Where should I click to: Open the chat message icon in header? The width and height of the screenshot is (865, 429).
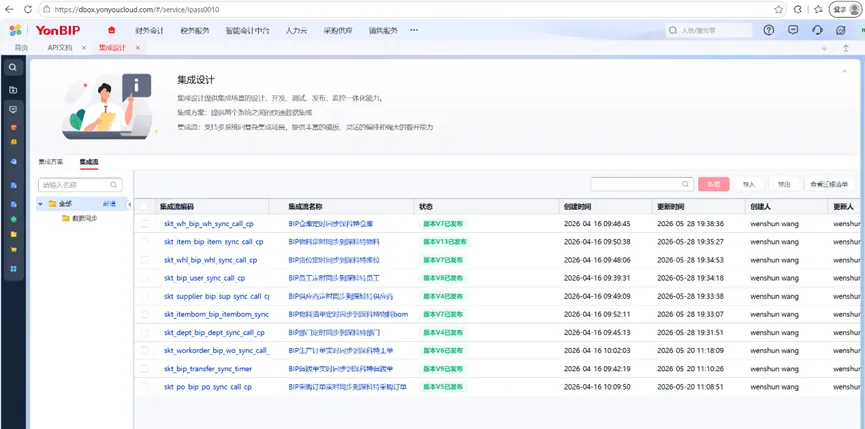click(x=793, y=30)
